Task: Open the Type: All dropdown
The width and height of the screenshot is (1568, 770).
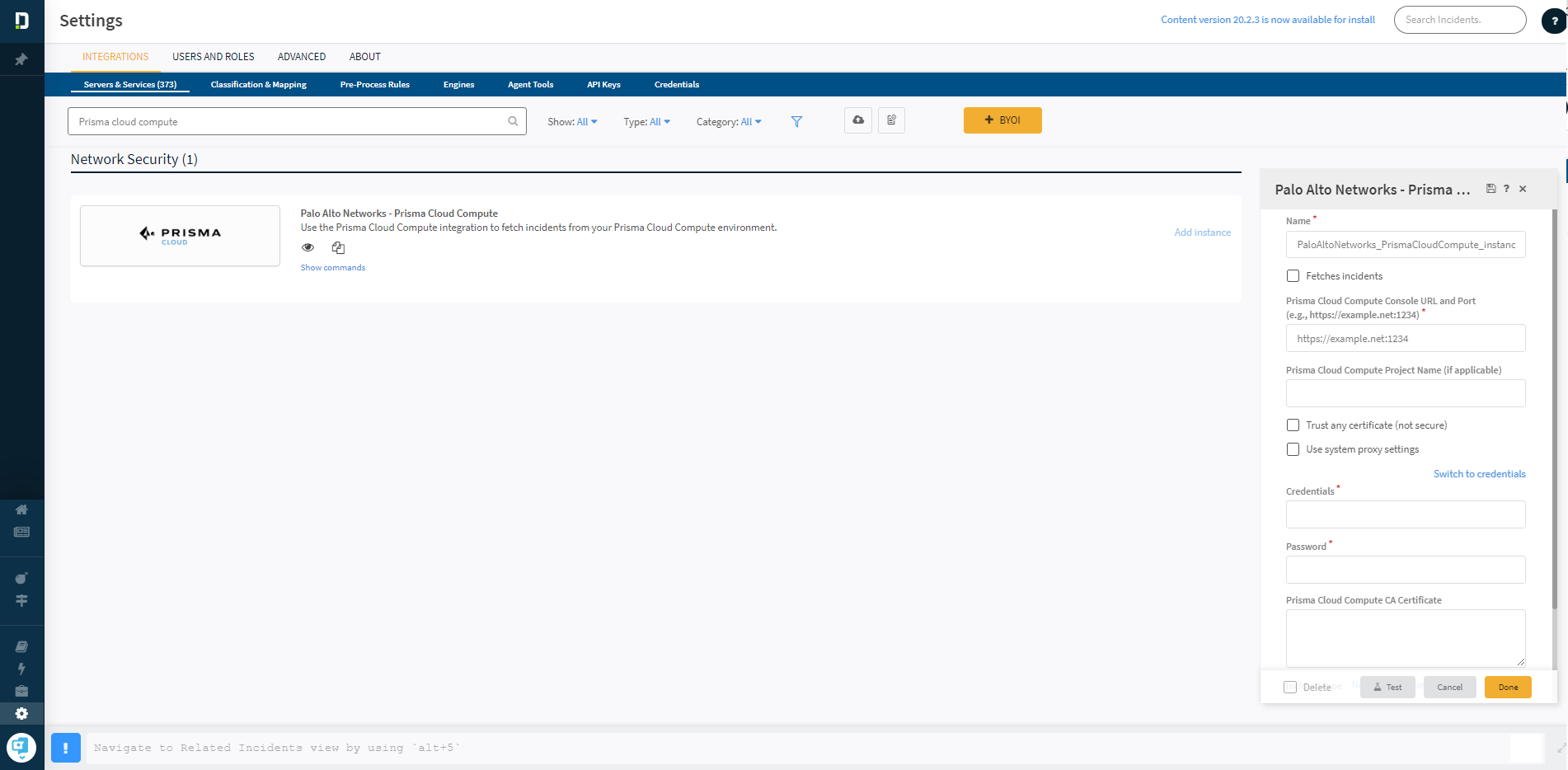Action: [x=647, y=121]
